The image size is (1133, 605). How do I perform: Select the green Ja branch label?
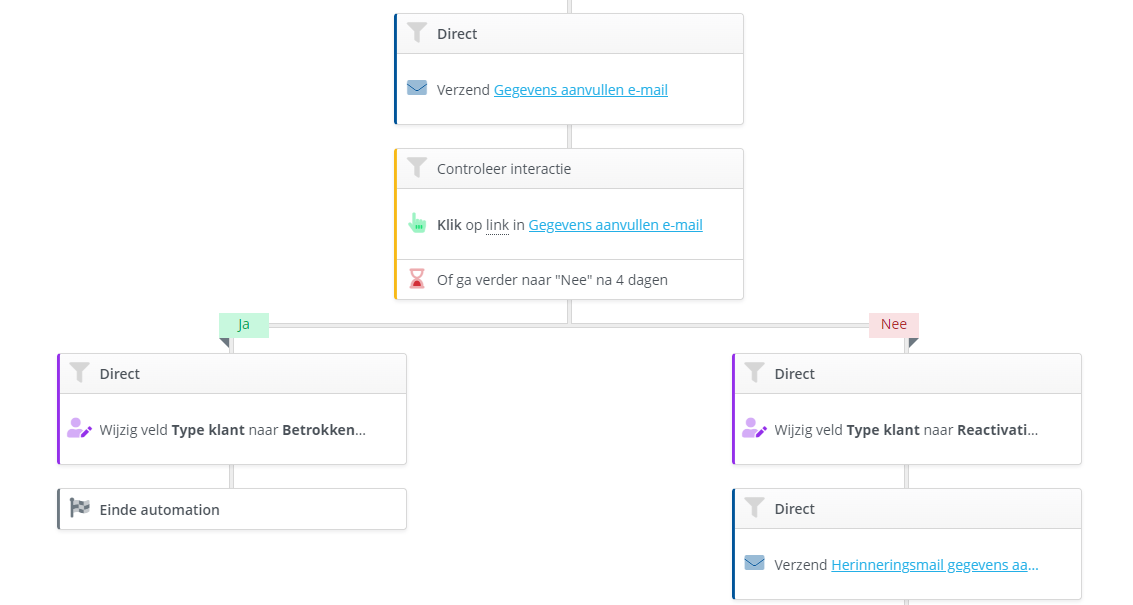point(244,325)
